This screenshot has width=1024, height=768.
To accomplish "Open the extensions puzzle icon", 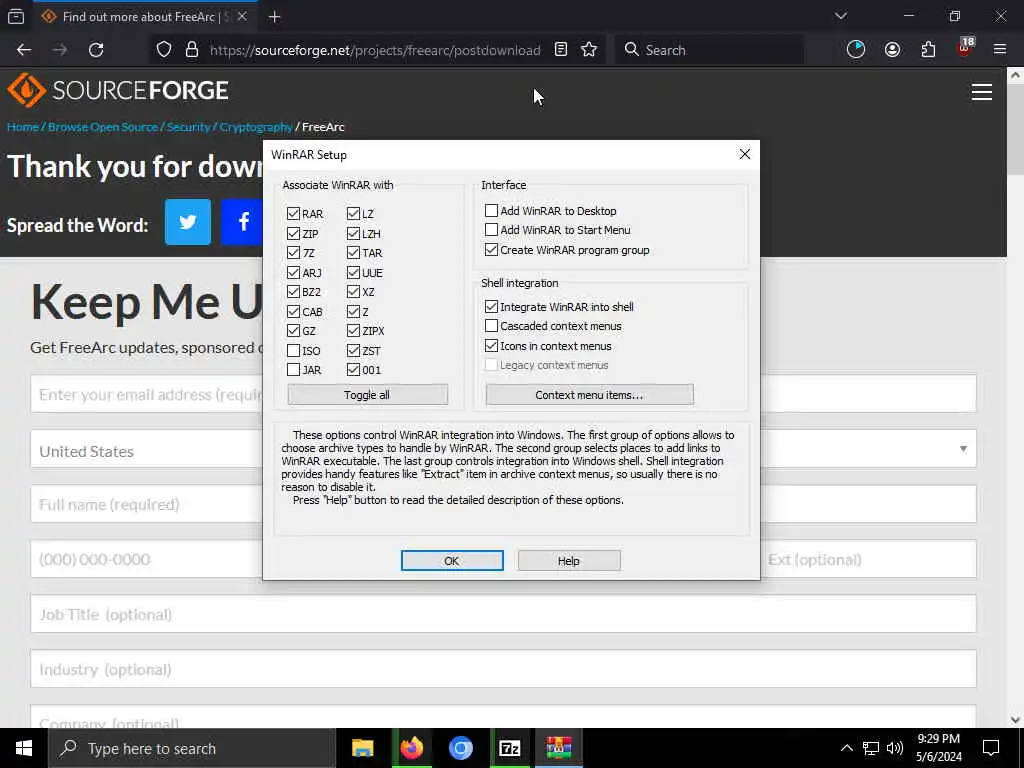I will tap(928, 50).
